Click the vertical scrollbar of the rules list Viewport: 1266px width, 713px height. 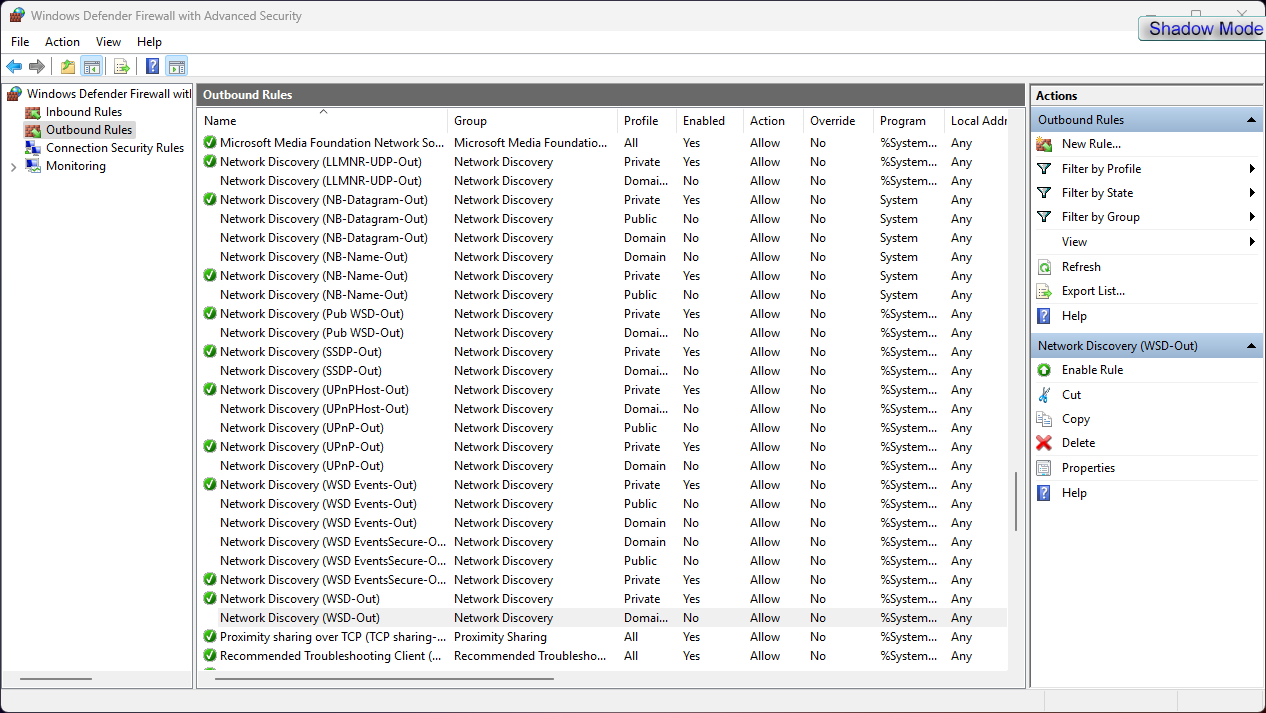(x=1016, y=501)
